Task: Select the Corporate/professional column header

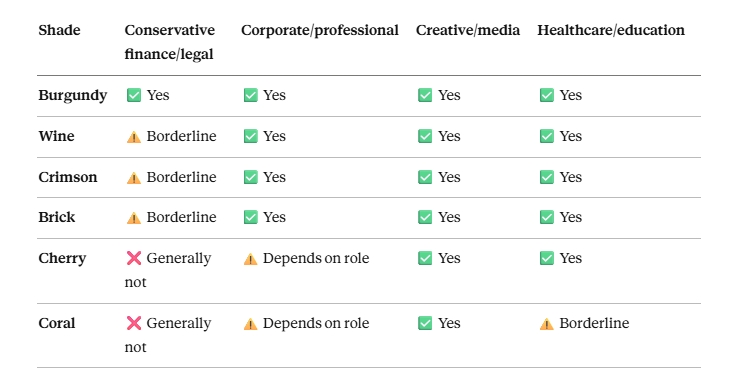Action: [320, 30]
